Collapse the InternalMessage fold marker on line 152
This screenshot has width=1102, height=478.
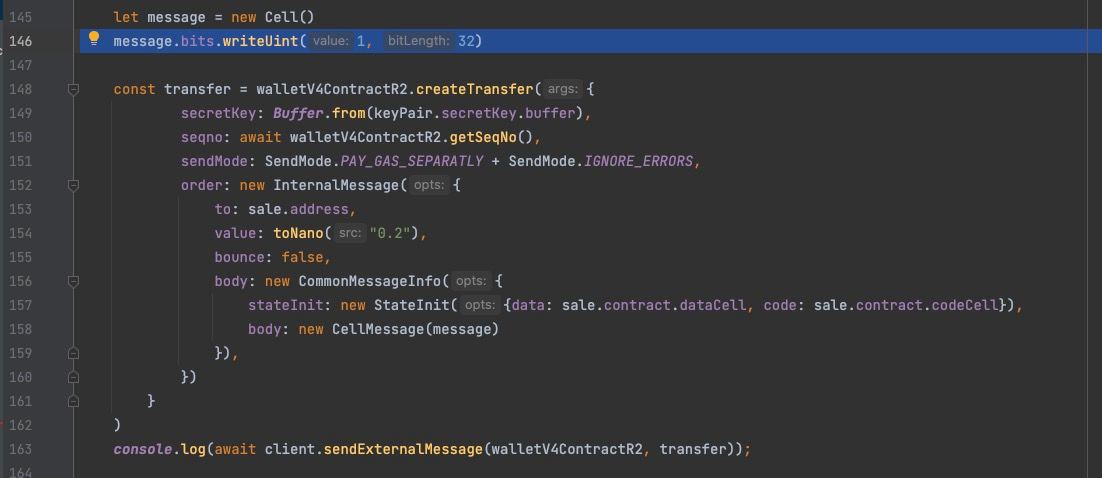tap(73, 185)
